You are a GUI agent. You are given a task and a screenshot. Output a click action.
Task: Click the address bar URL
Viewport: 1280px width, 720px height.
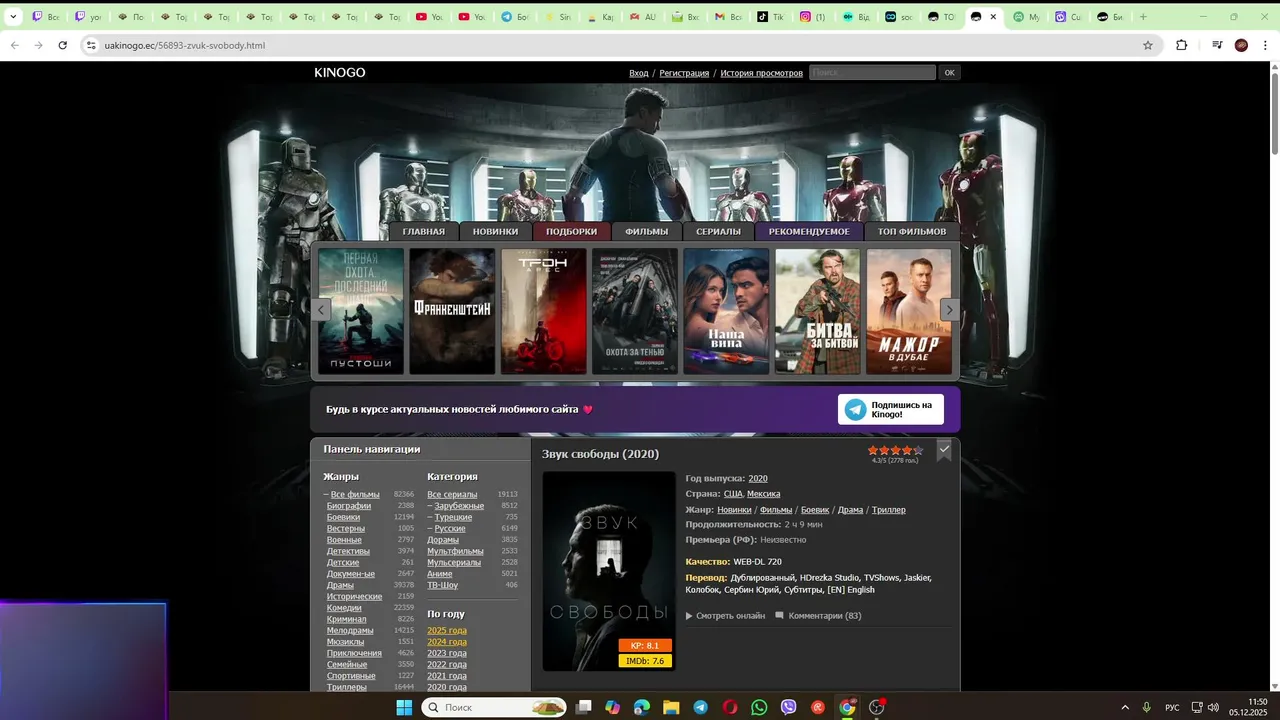185,45
